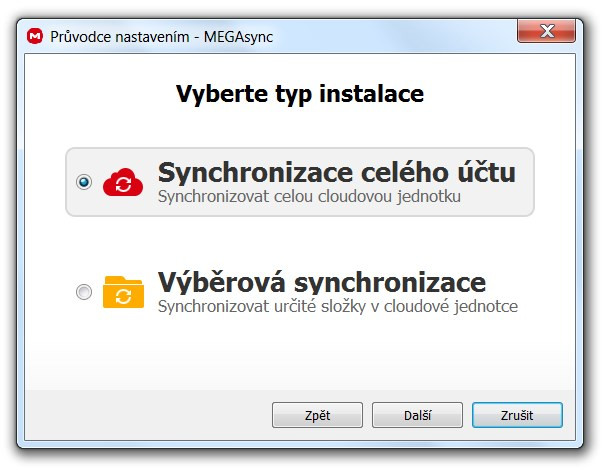The image size is (612, 471).
Task: Click the blank gap between the two sync options
Action: tap(300, 242)
